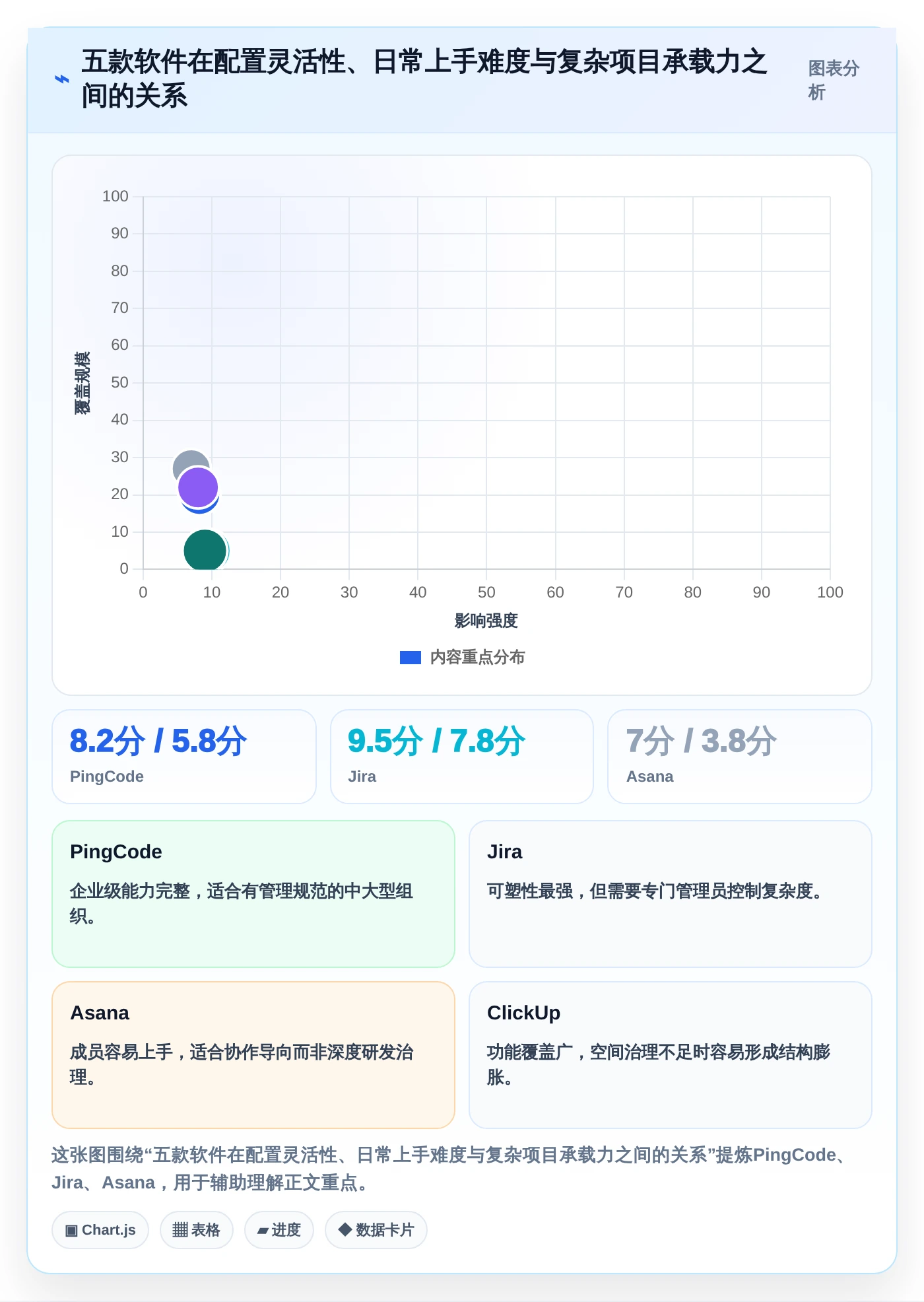The width and height of the screenshot is (924, 1302).
Task: Click the chart's main heading text
Action: [424, 79]
